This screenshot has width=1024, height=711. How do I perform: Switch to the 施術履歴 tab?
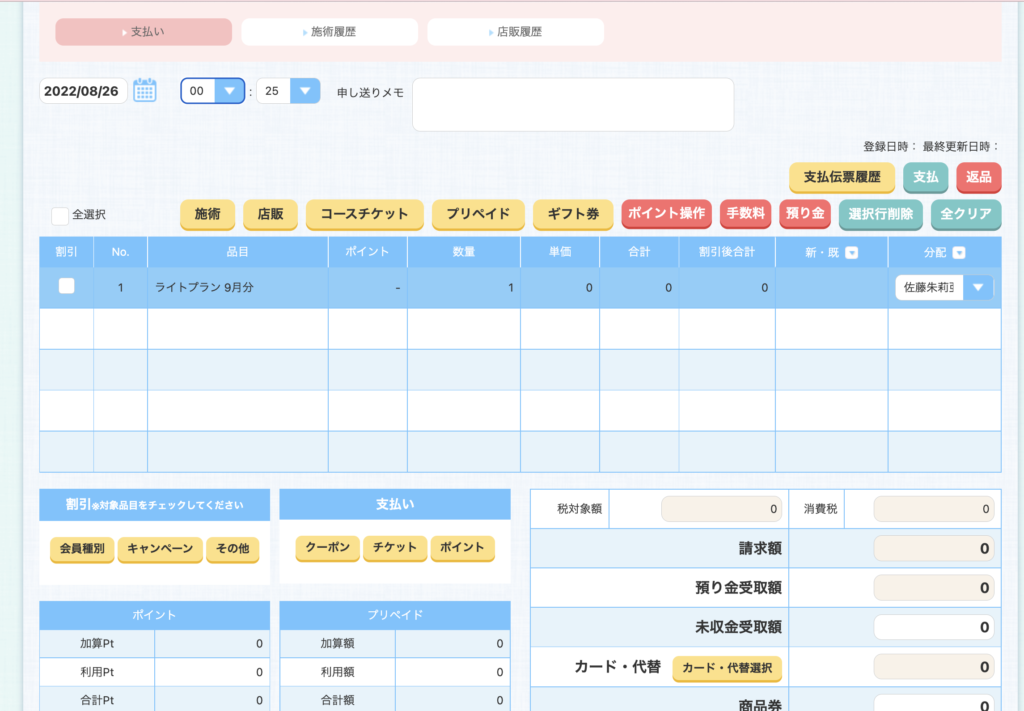329,32
